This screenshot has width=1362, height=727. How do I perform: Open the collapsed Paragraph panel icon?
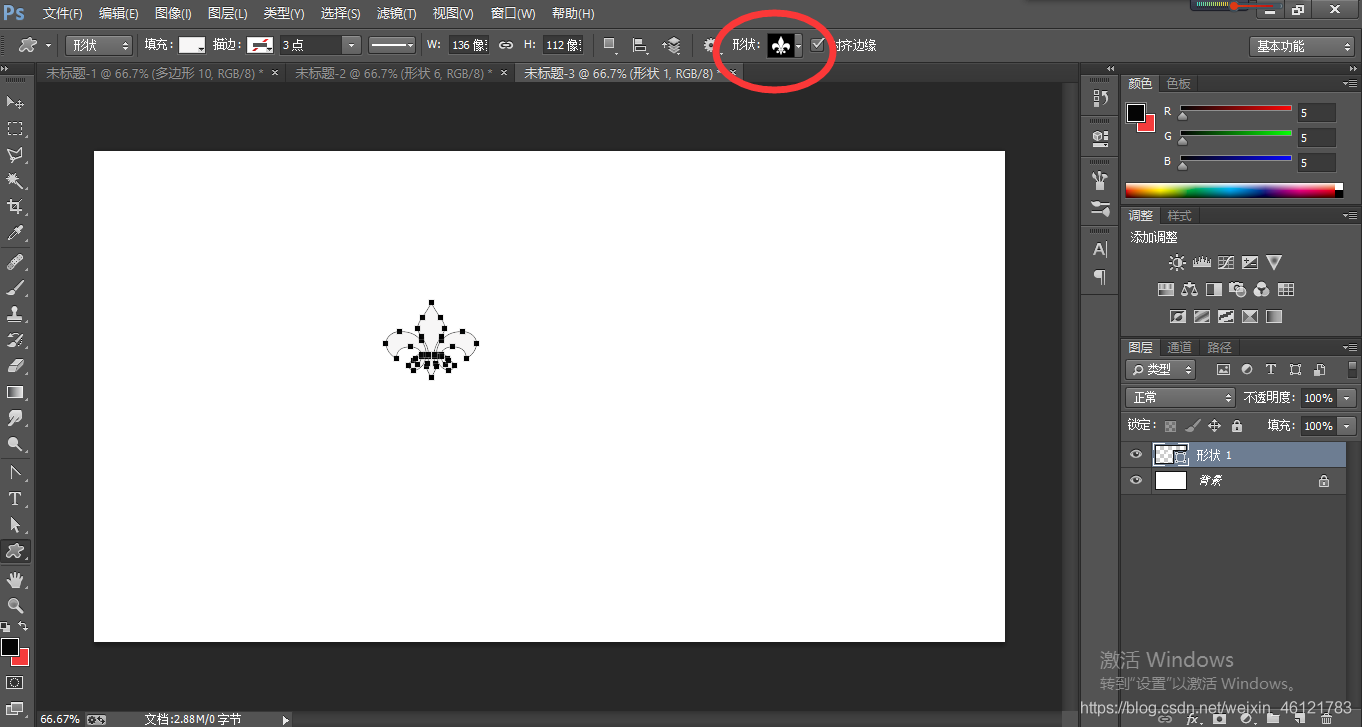click(x=1100, y=276)
